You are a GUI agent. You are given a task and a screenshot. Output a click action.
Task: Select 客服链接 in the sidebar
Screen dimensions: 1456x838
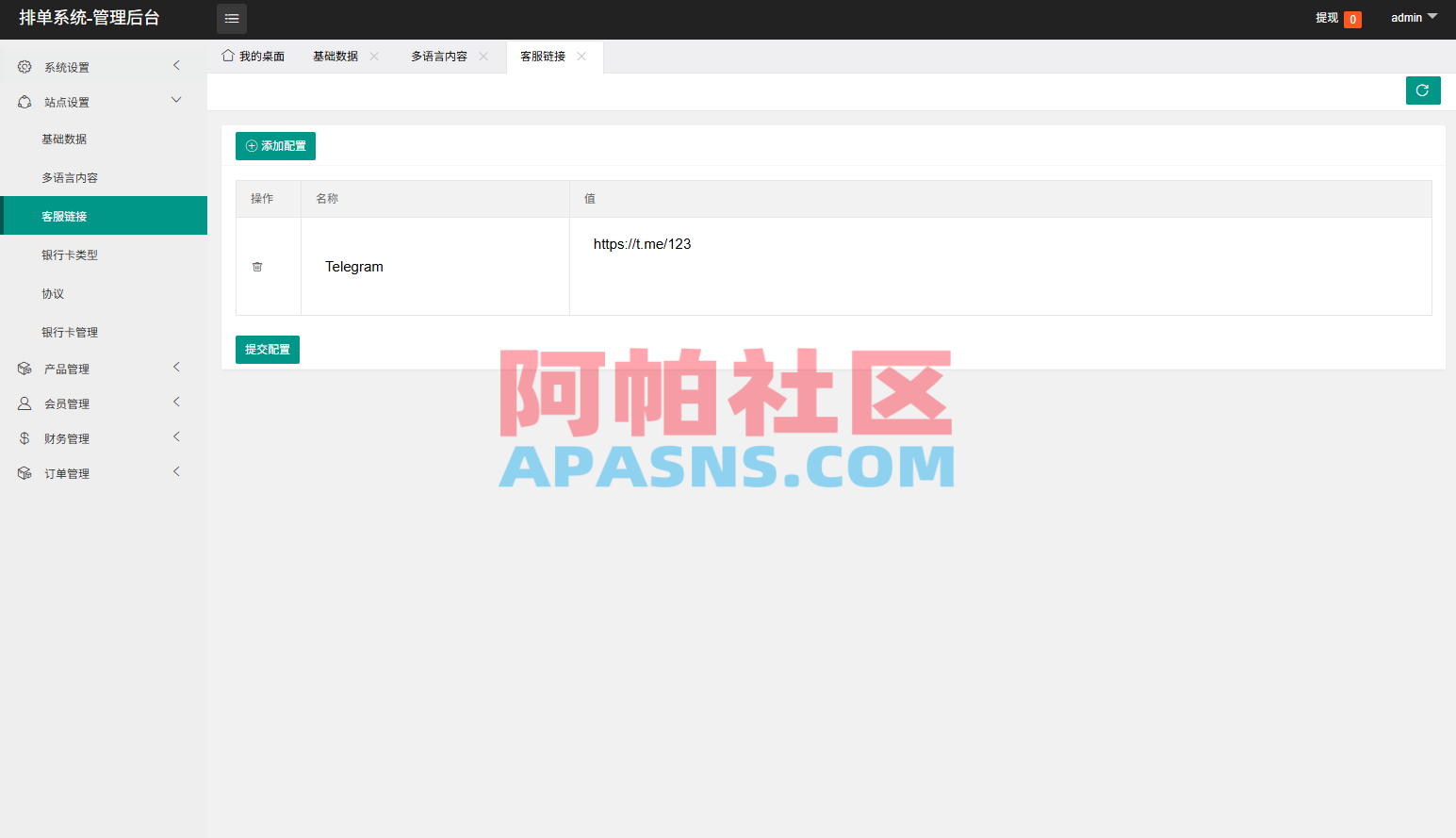click(x=104, y=216)
